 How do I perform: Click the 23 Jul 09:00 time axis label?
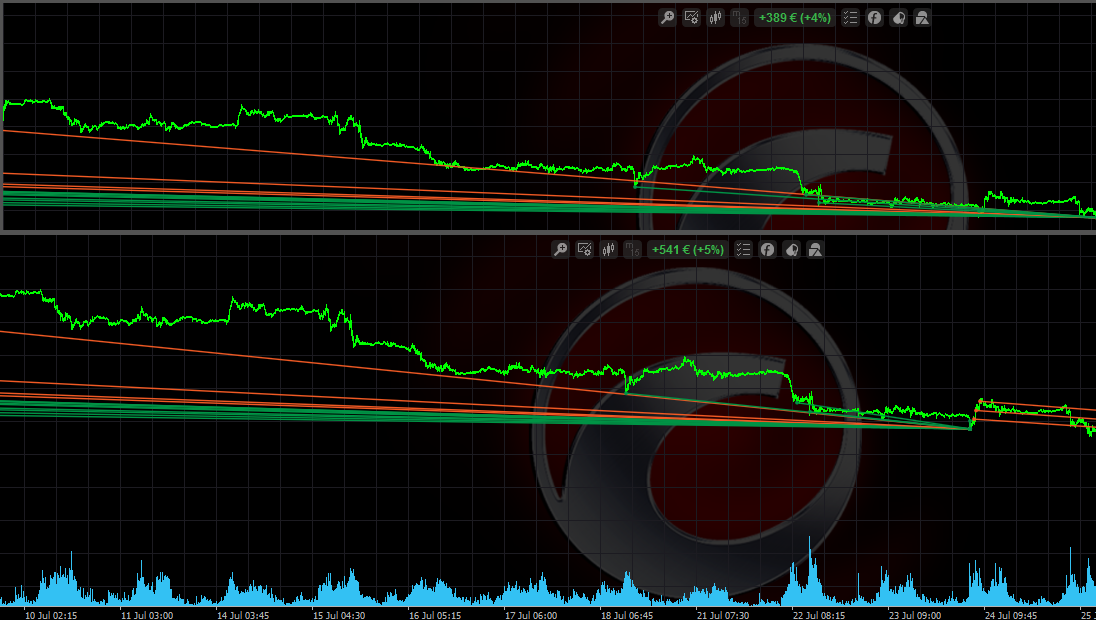tap(915, 614)
